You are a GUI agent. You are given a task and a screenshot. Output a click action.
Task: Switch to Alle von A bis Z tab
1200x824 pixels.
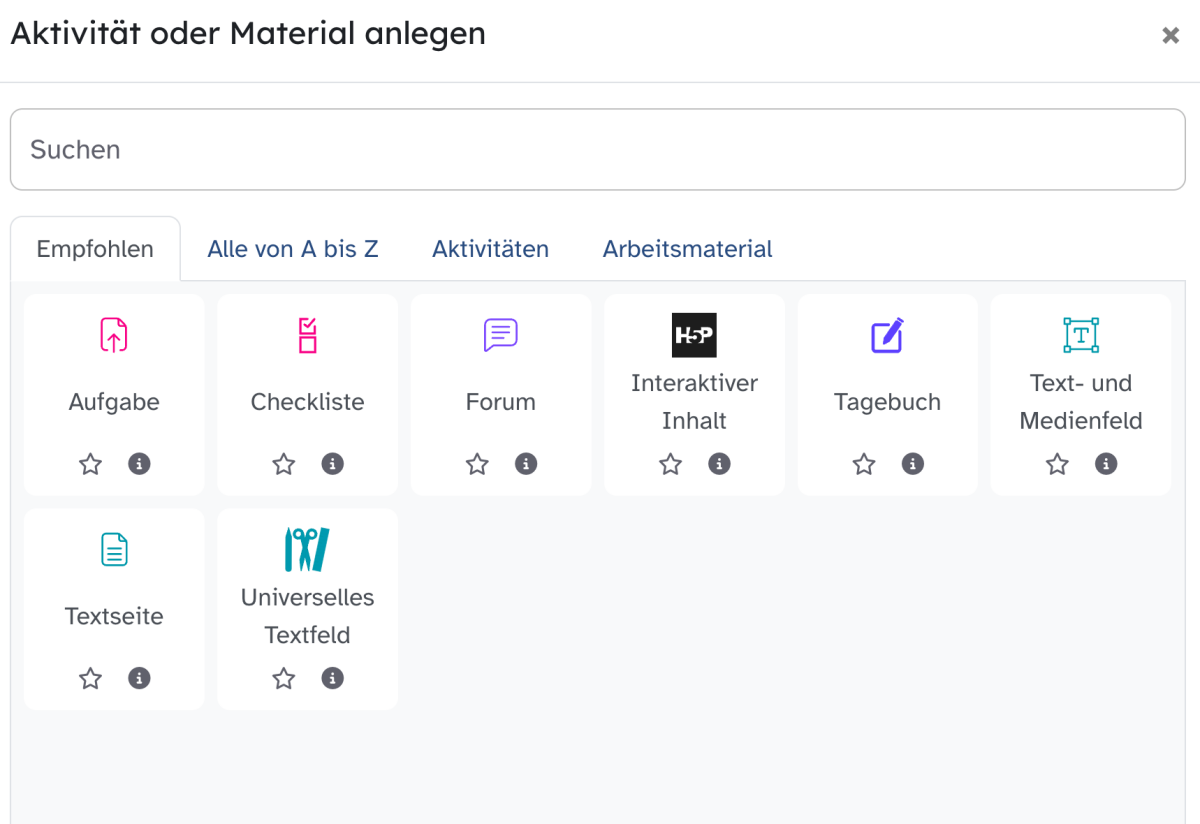pos(293,249)
